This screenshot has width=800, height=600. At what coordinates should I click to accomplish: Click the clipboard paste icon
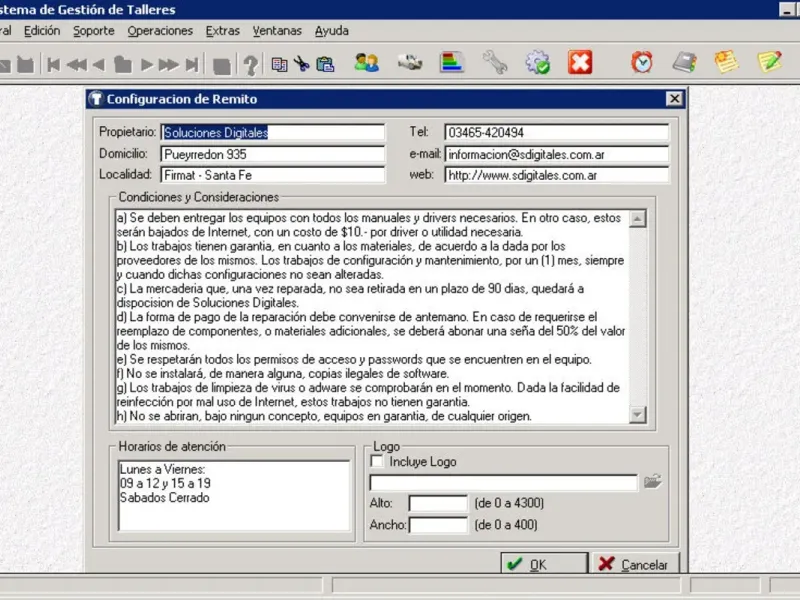325,64
